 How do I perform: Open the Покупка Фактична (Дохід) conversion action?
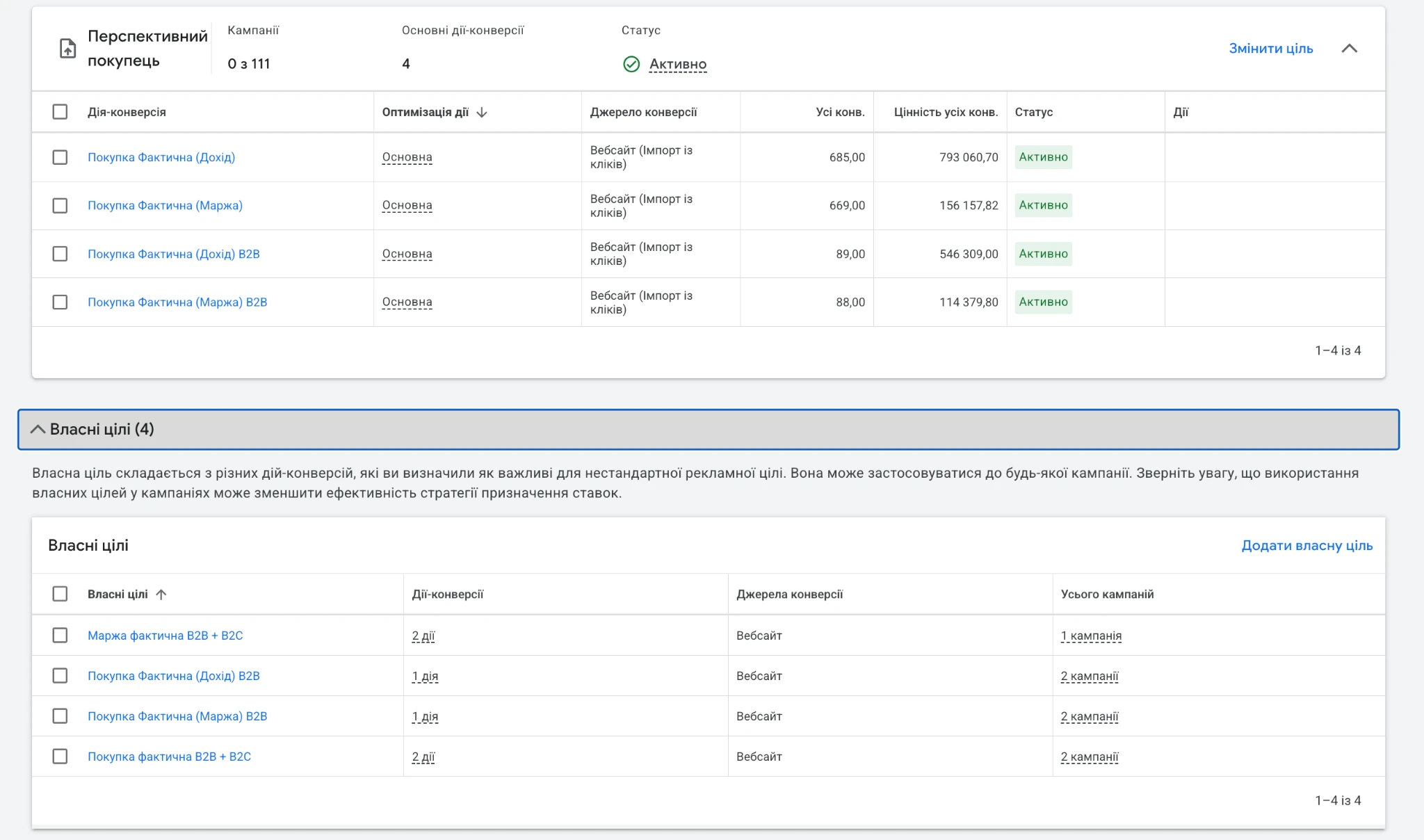click(161, 157)
